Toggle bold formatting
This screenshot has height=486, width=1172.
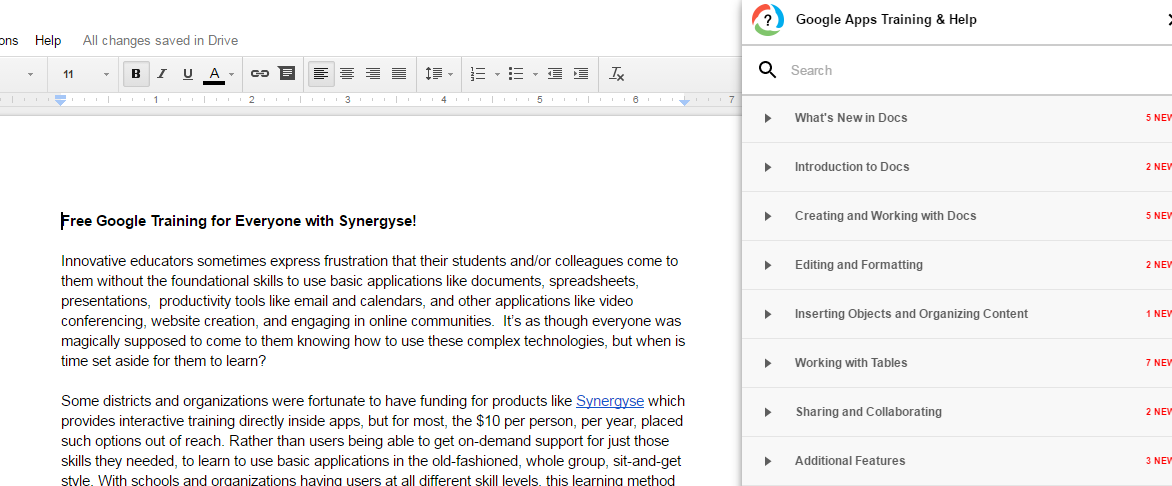[136, 74]
